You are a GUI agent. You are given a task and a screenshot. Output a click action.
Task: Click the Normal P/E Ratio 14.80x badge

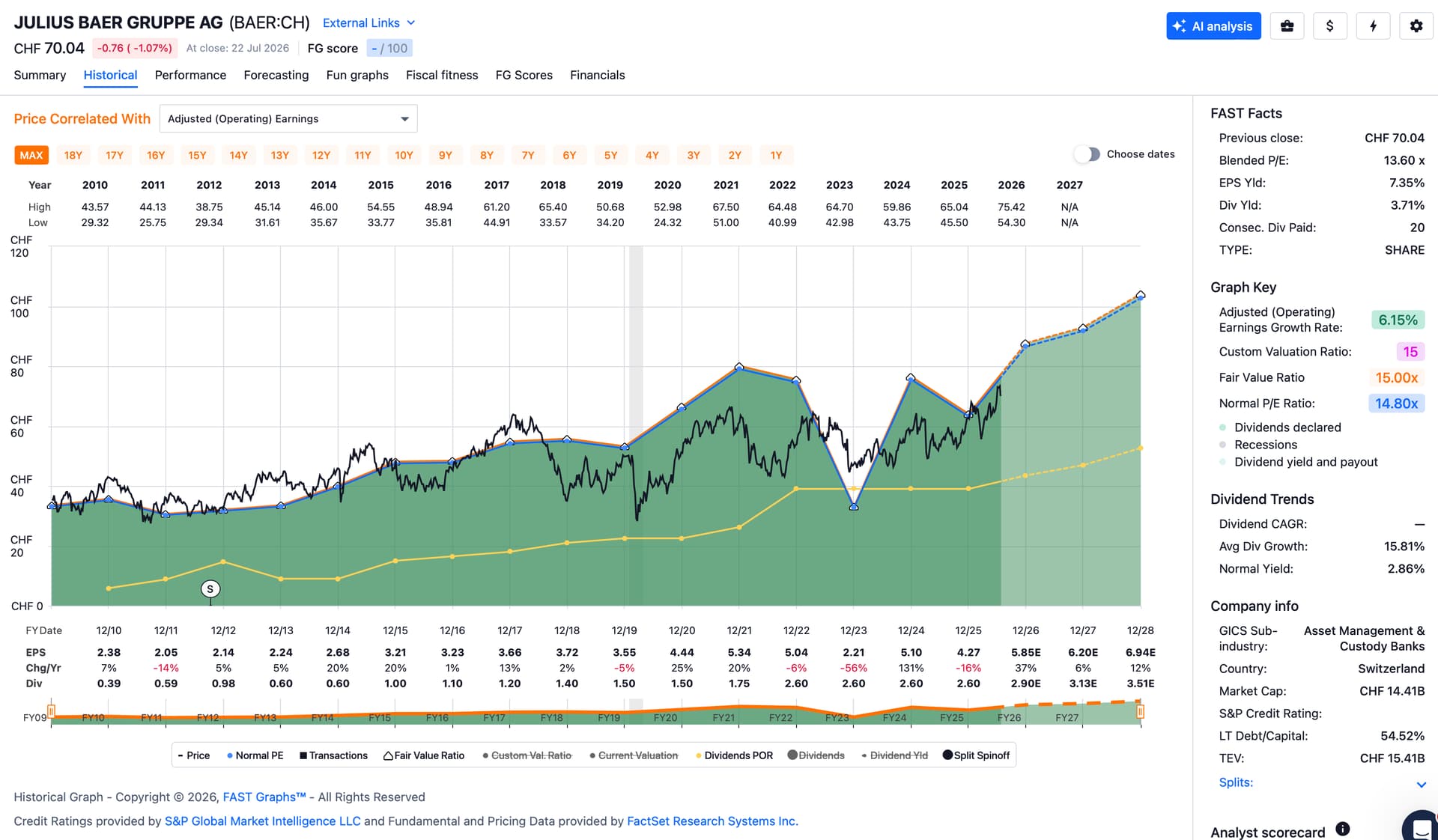pyautogui.click(x=1396, y=404)
